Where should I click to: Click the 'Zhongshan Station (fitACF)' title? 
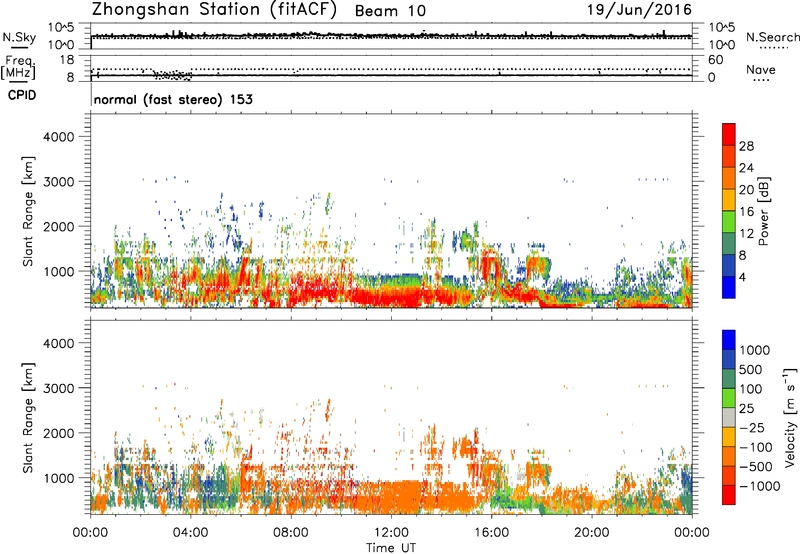(x=214, y=10)
